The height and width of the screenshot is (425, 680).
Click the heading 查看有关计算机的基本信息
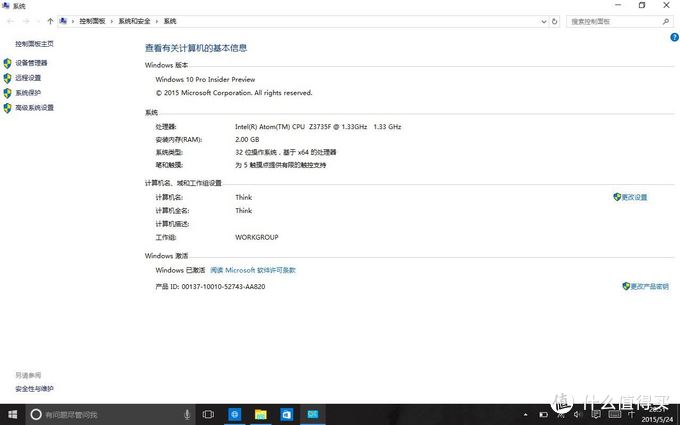(x=196, y=48)
